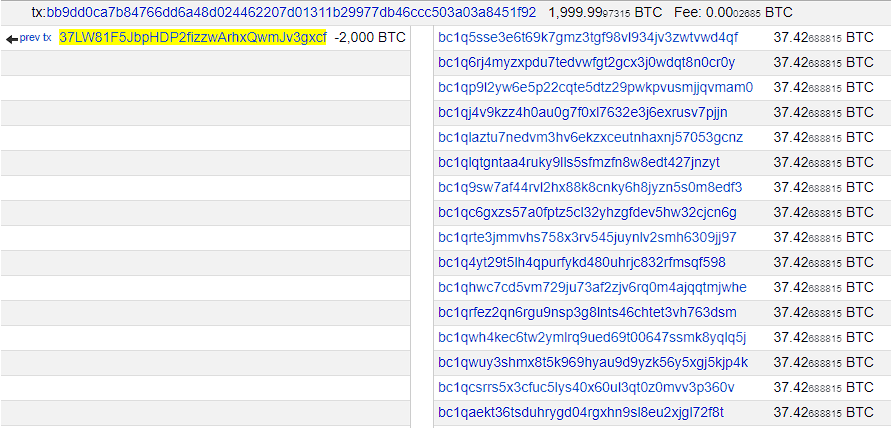The image size is (891, 428).
Task: Go to address bc1qlqtgntaa4ruky9
Action: [x=578, y=162]
